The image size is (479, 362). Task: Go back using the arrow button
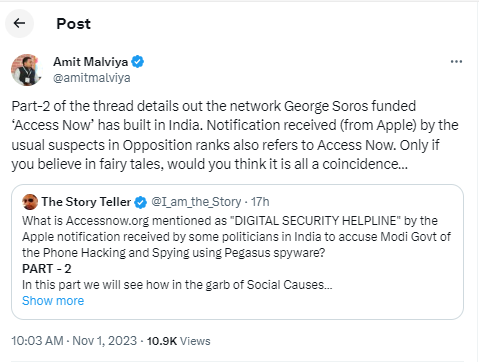[19, 23]
